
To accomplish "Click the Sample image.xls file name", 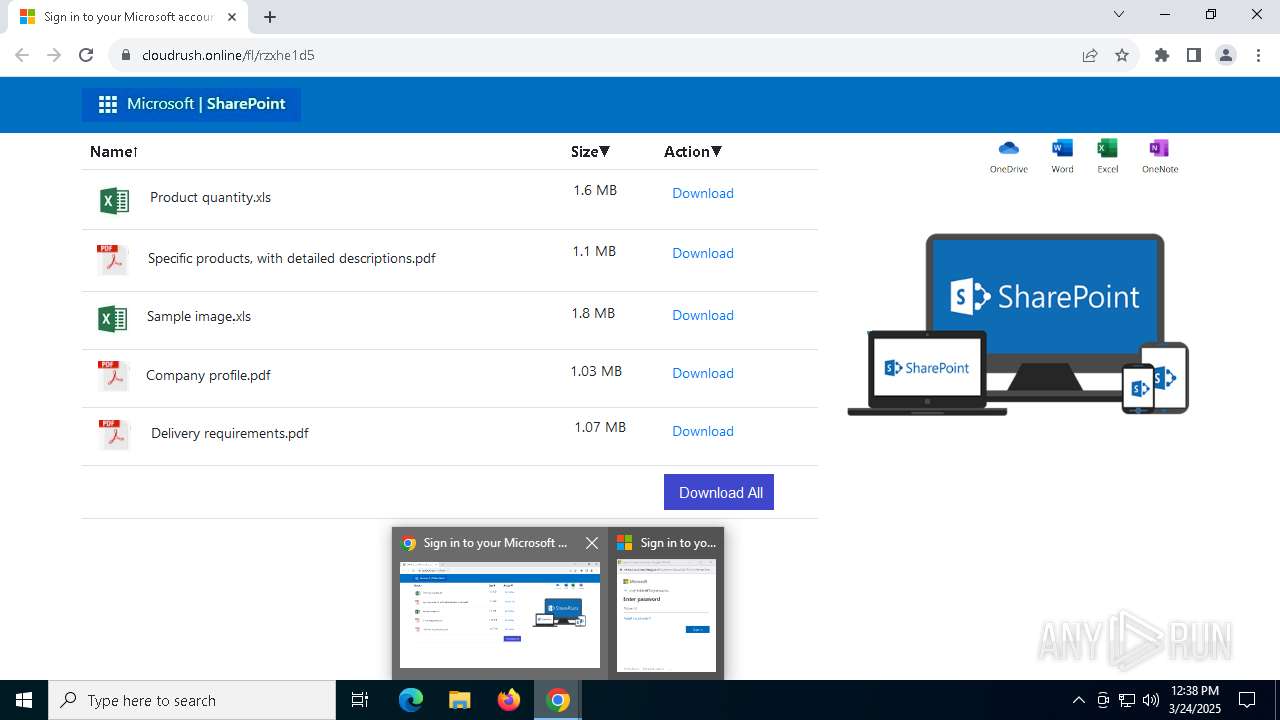I will [199, 316].
